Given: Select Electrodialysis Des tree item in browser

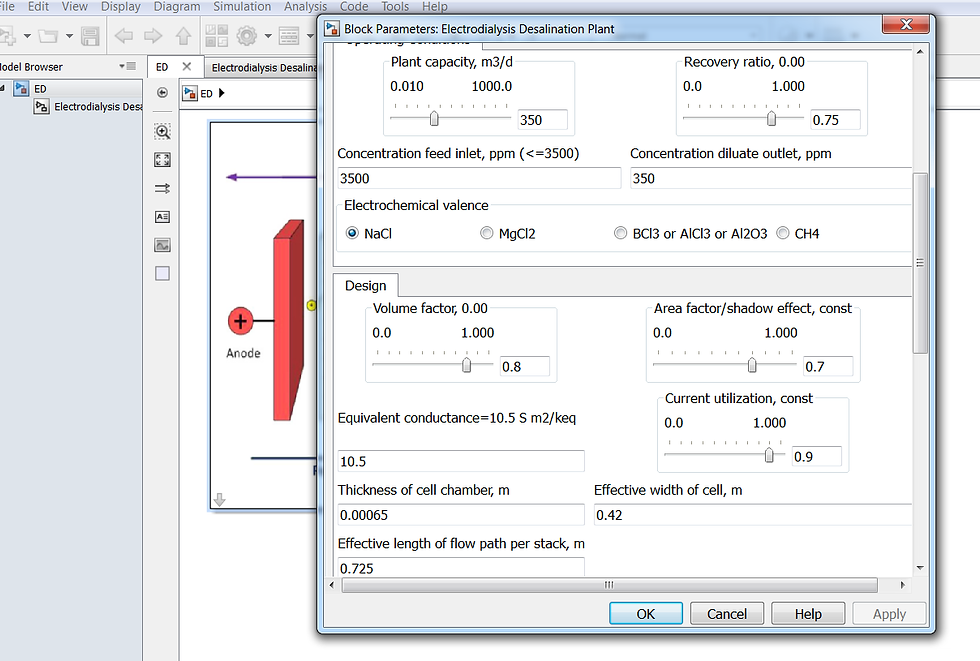Looking at the screenshot, I should tap(88, 107).
